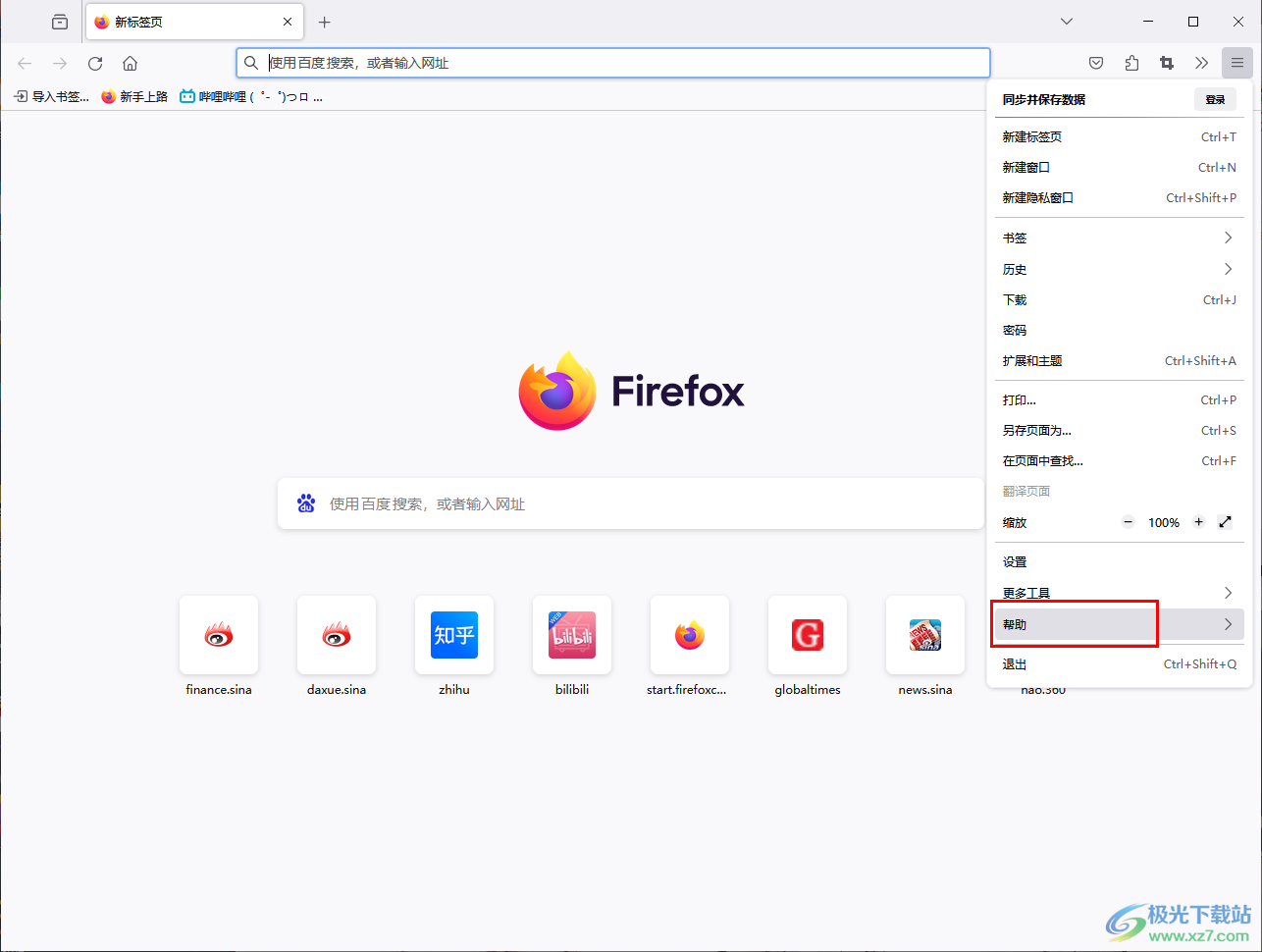Select 打印... menu item

click(x=1119, y=399)
